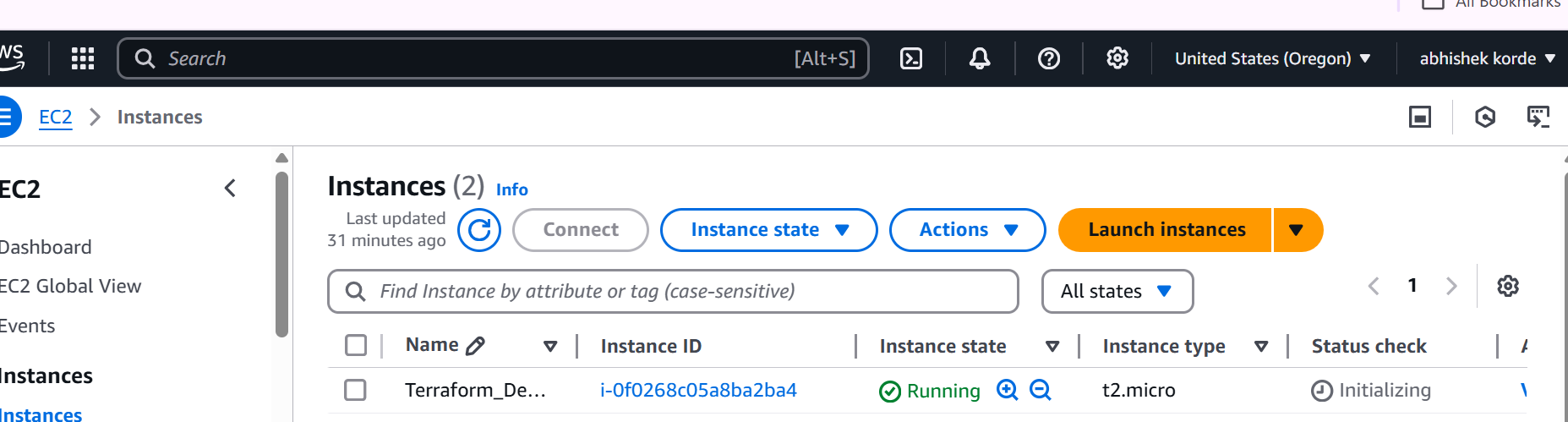Click the Connect button
1568x422 pixels.
[x=581, y=230]
